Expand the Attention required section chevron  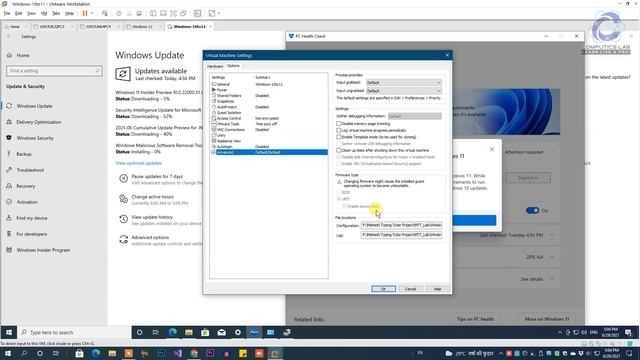click(x=552, y=152)
